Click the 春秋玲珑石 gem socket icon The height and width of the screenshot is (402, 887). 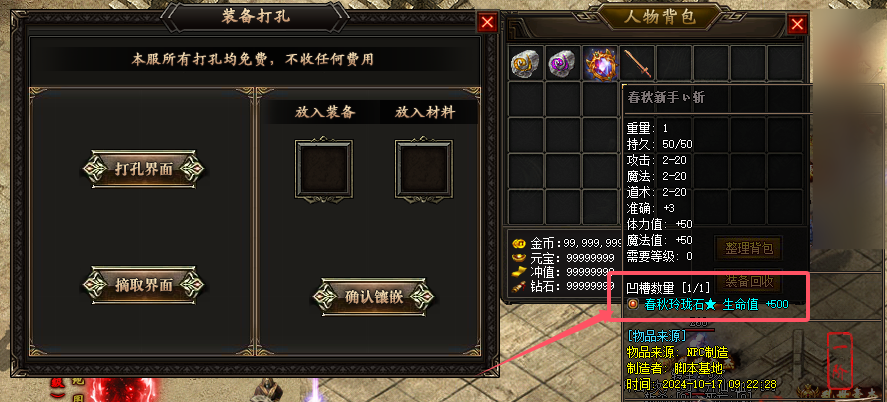point(634,304)
